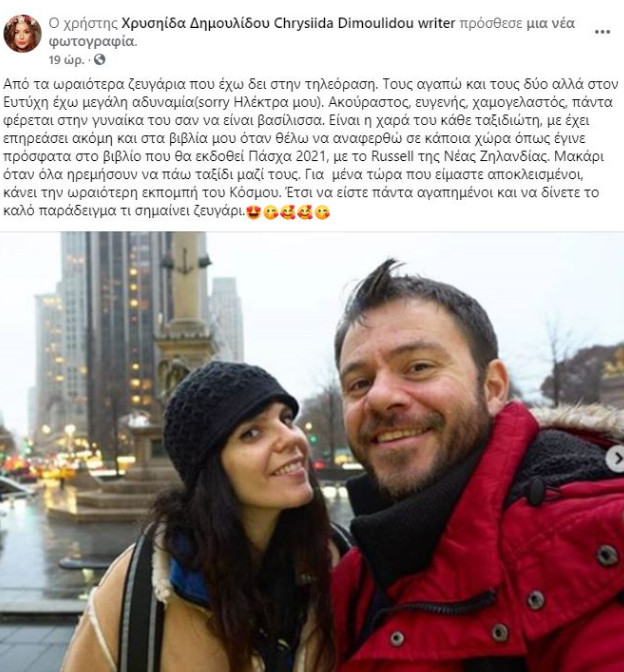The width and height of the screenshot is (624, 672).
Task: Click the author's round profile picture
Action: click(22, 33)
